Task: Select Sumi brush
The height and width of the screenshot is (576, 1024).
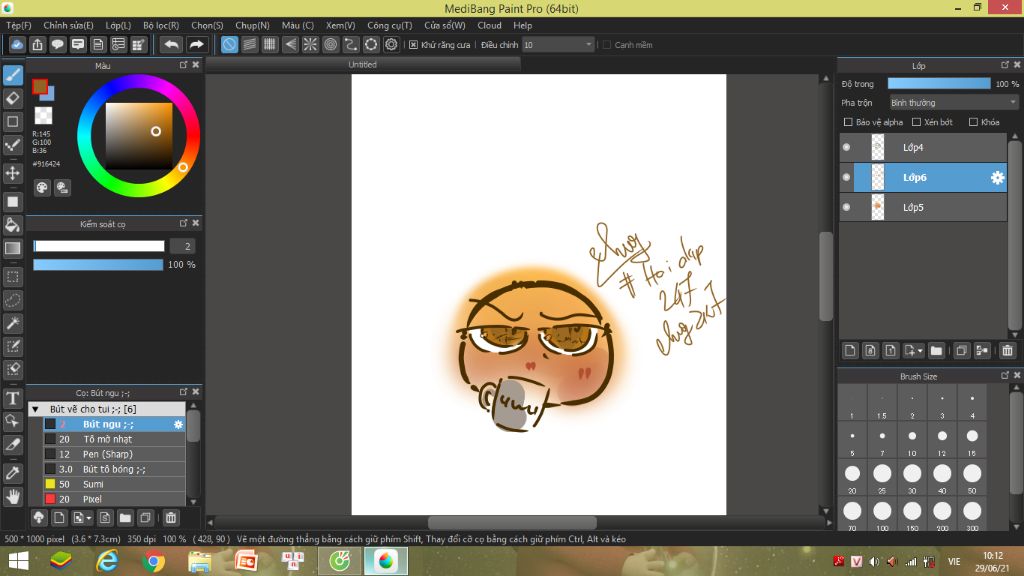Action: 114,485
